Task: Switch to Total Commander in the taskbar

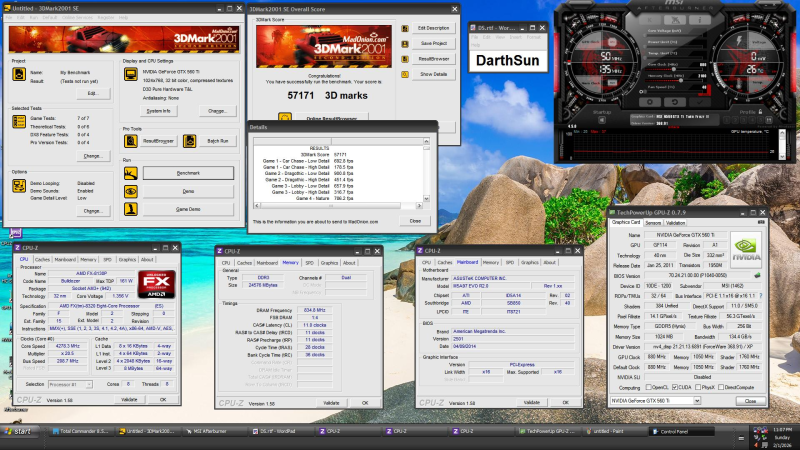Action: pyautogui.click(x=80, y=431)
